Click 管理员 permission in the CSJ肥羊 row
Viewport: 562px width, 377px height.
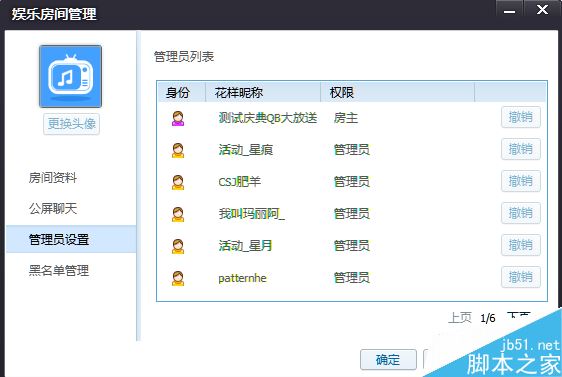tap(352, 182)
